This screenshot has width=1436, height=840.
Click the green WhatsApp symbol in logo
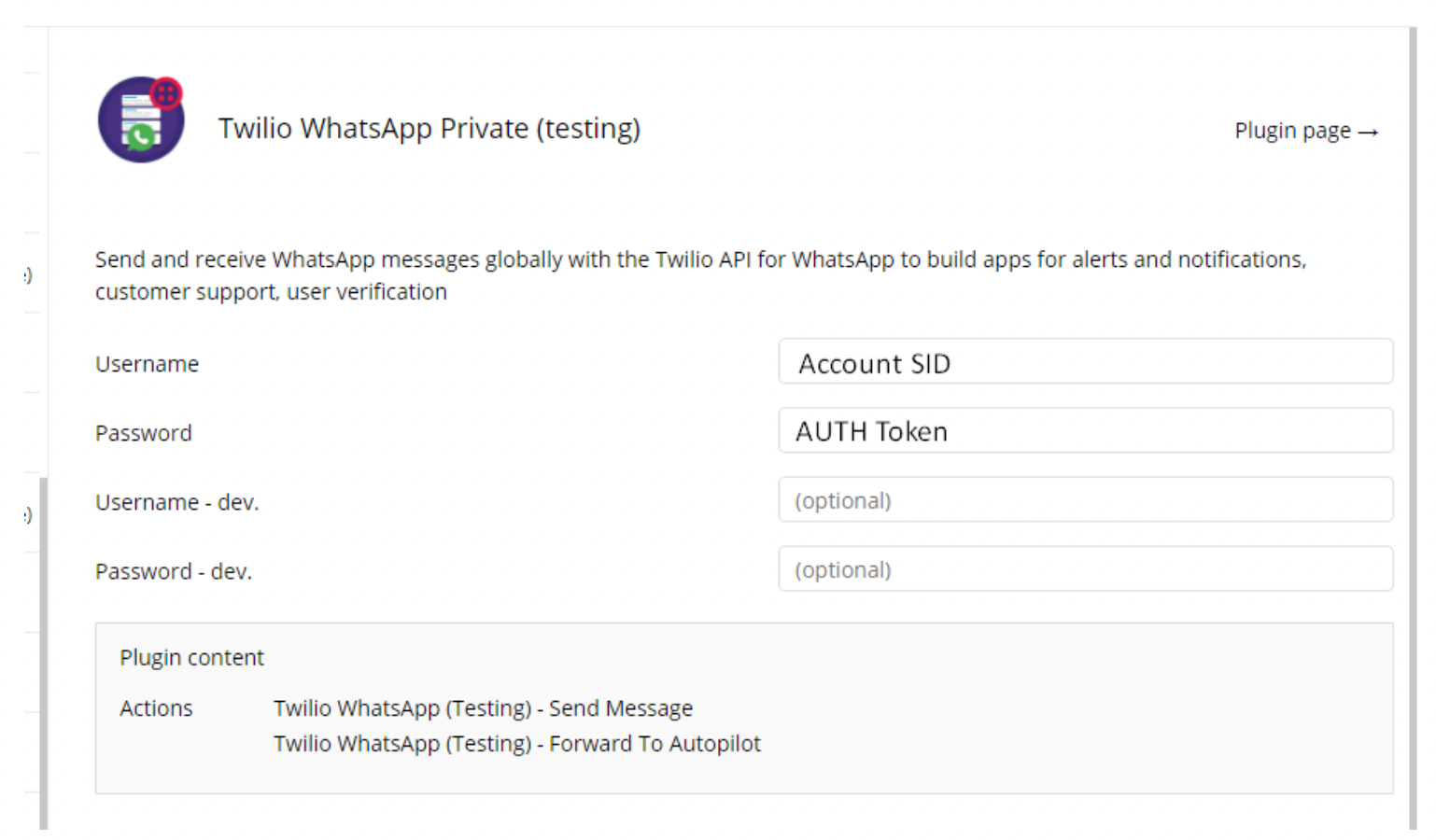(x=141, y=138)
